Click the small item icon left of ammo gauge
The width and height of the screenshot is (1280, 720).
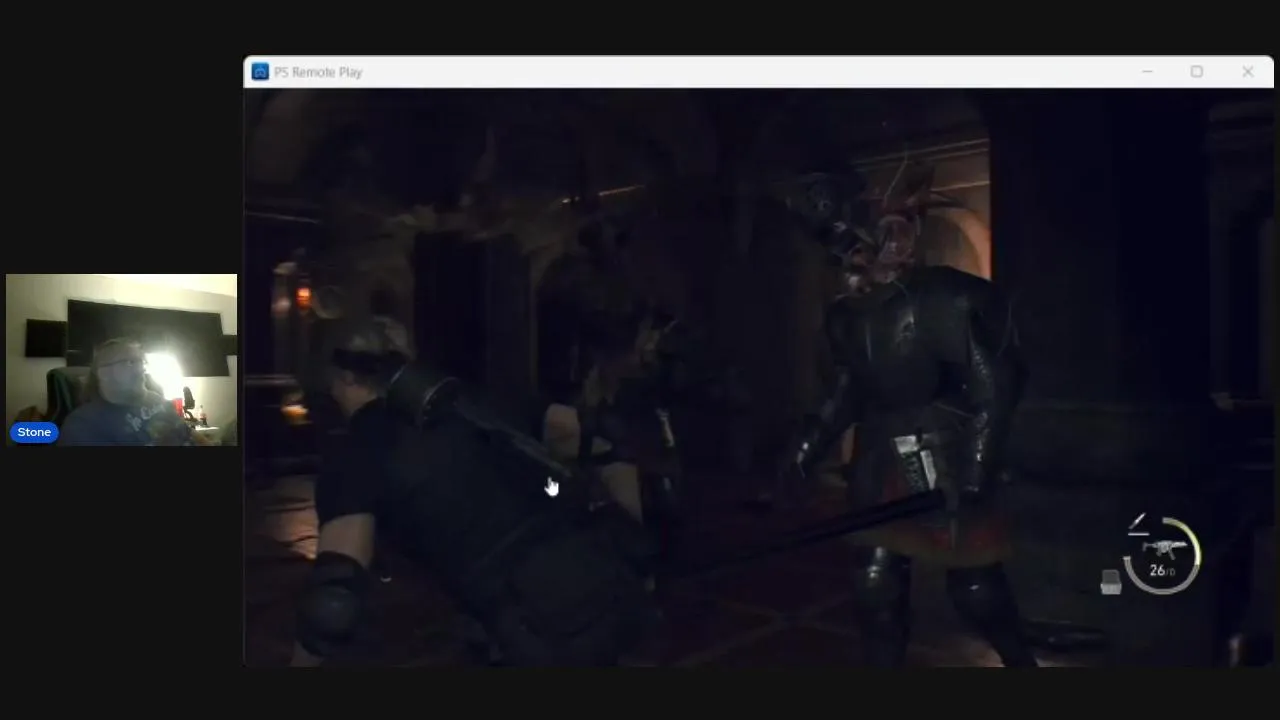point(1111,583)
